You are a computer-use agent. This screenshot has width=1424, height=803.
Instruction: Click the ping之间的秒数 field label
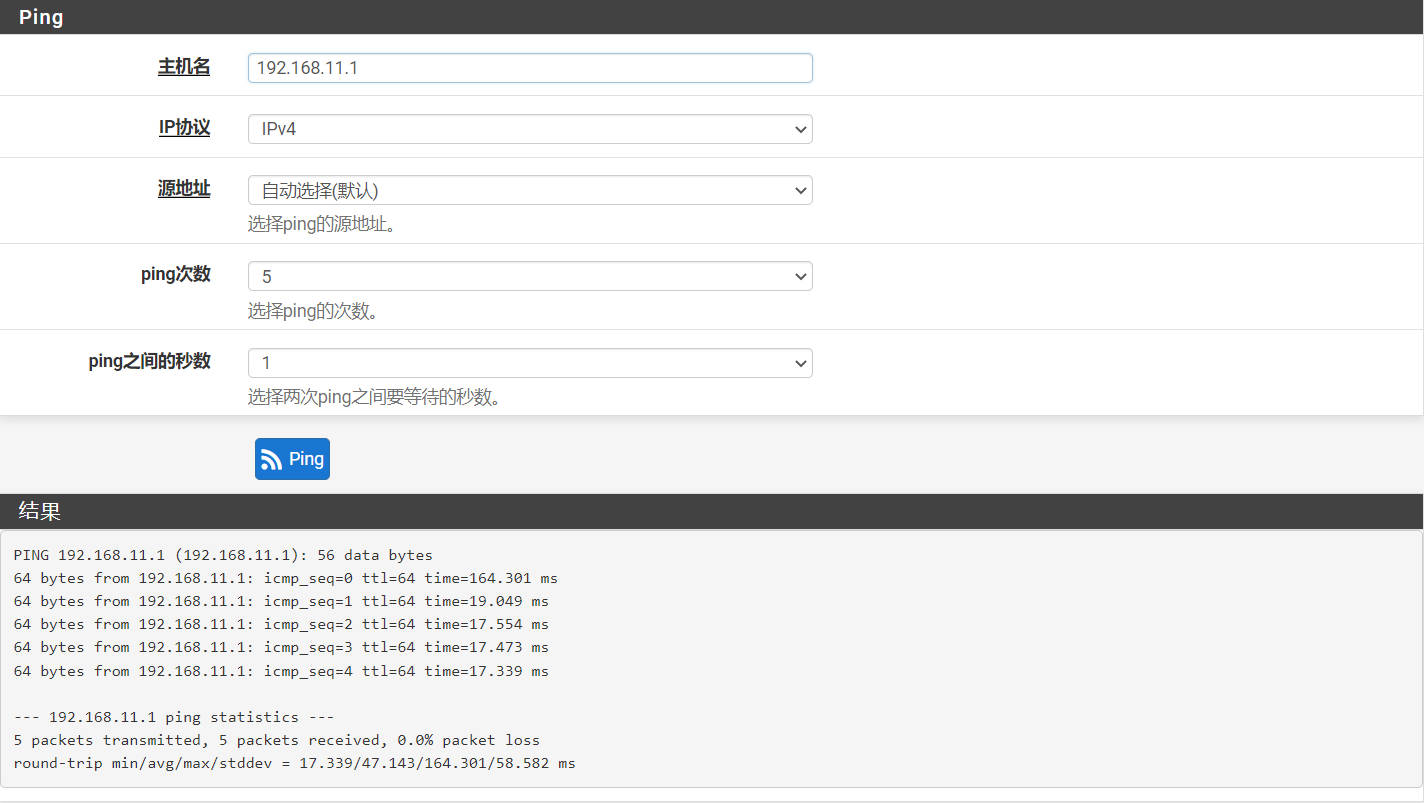(150, 361)
